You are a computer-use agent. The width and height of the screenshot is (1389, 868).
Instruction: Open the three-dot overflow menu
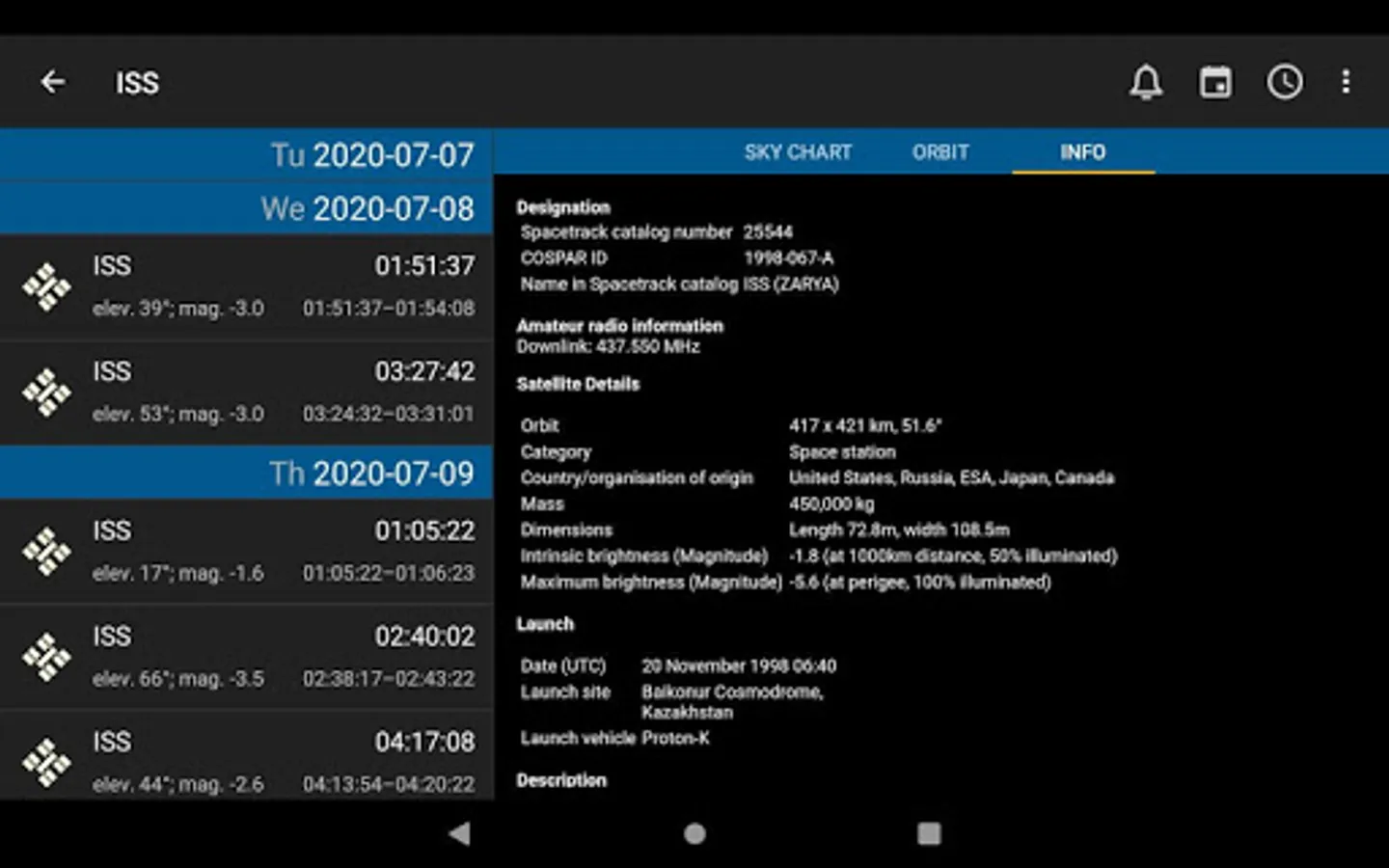pyautogui.click(x=1346, y=82)
